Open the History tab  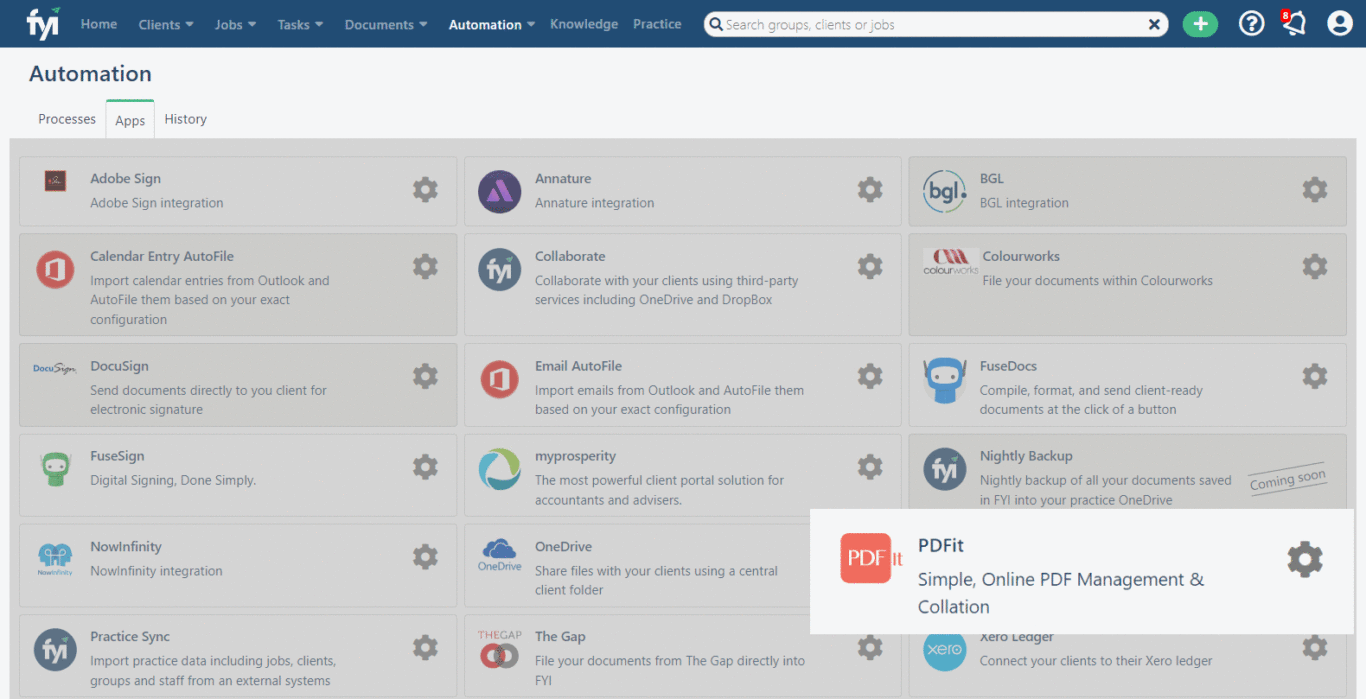(185, 118)
